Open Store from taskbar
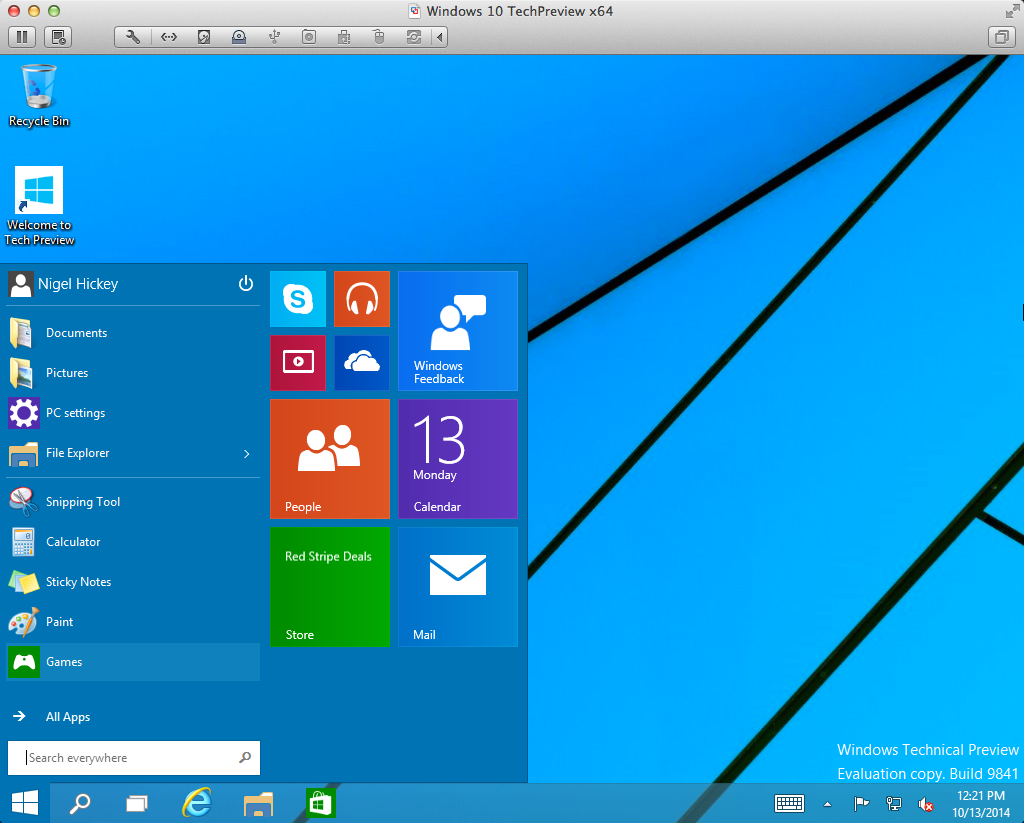Image resolution: width=1024 pixels, height=823 pixels. 320,803
